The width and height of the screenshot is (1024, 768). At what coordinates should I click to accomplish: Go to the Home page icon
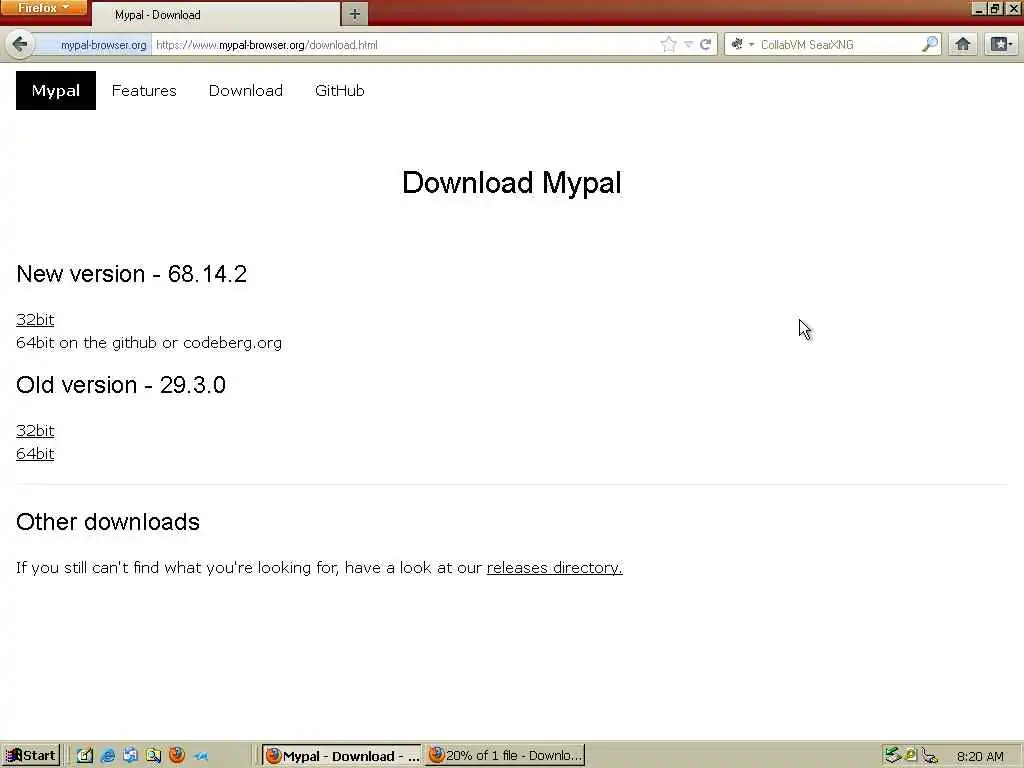coord(963,44)
